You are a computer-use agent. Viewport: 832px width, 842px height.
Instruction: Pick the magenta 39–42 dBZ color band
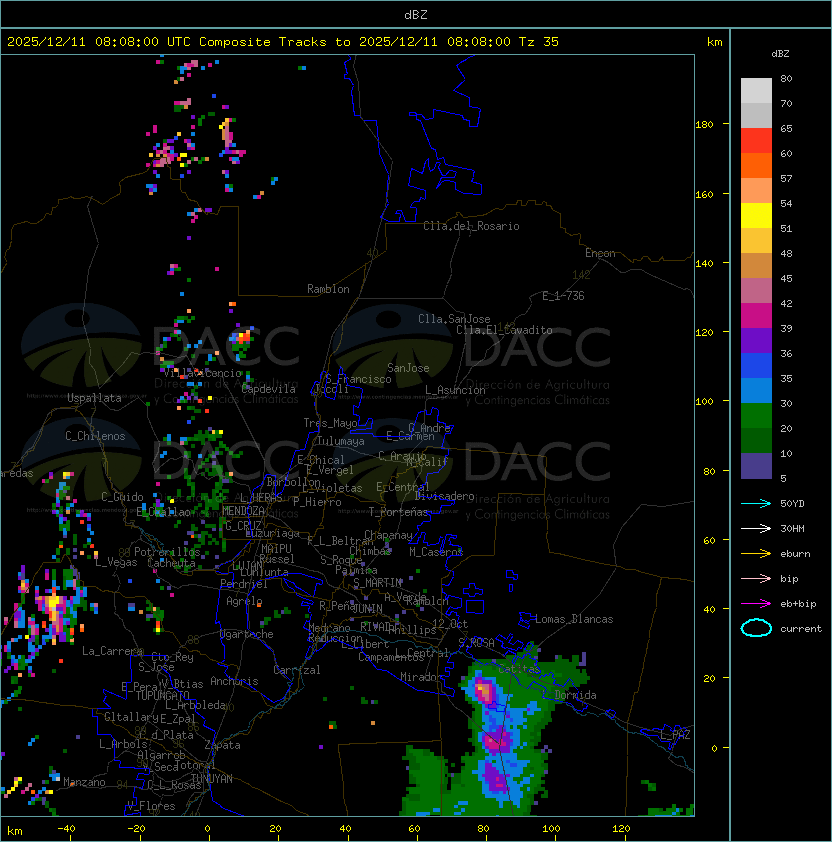click(x=756, y=316)
